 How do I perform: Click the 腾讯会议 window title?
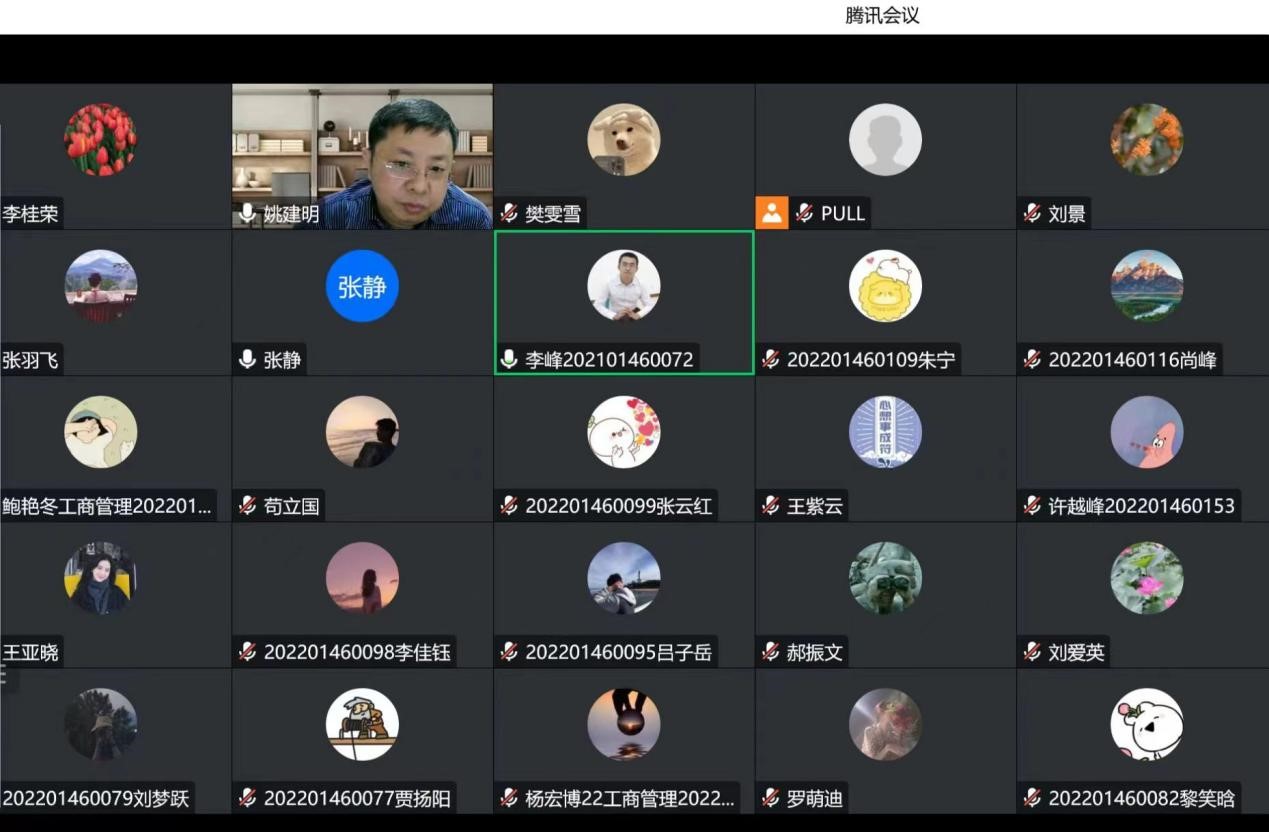pos(881,16)
